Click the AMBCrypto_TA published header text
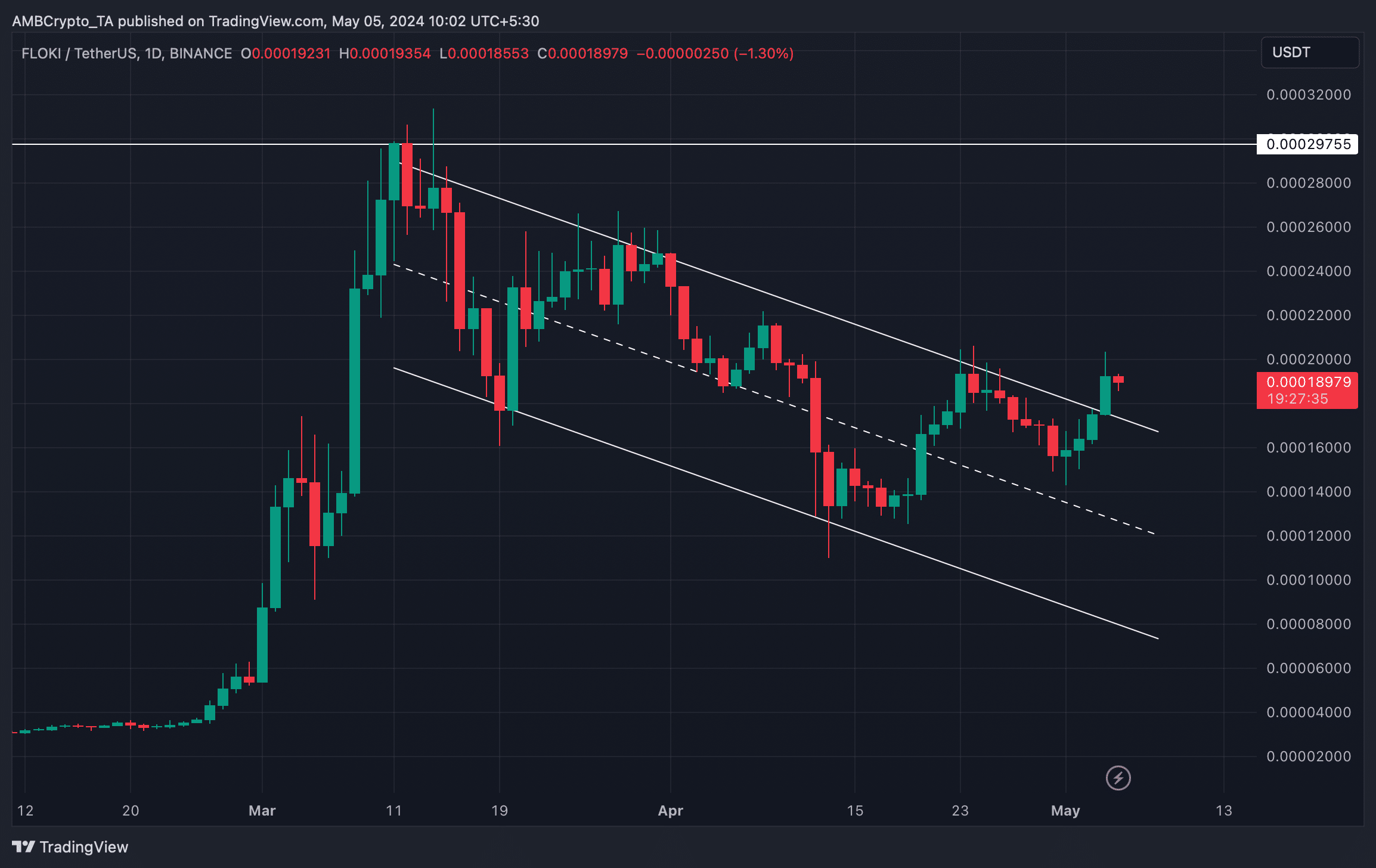The image size is (1376, 868). point(275,21)
